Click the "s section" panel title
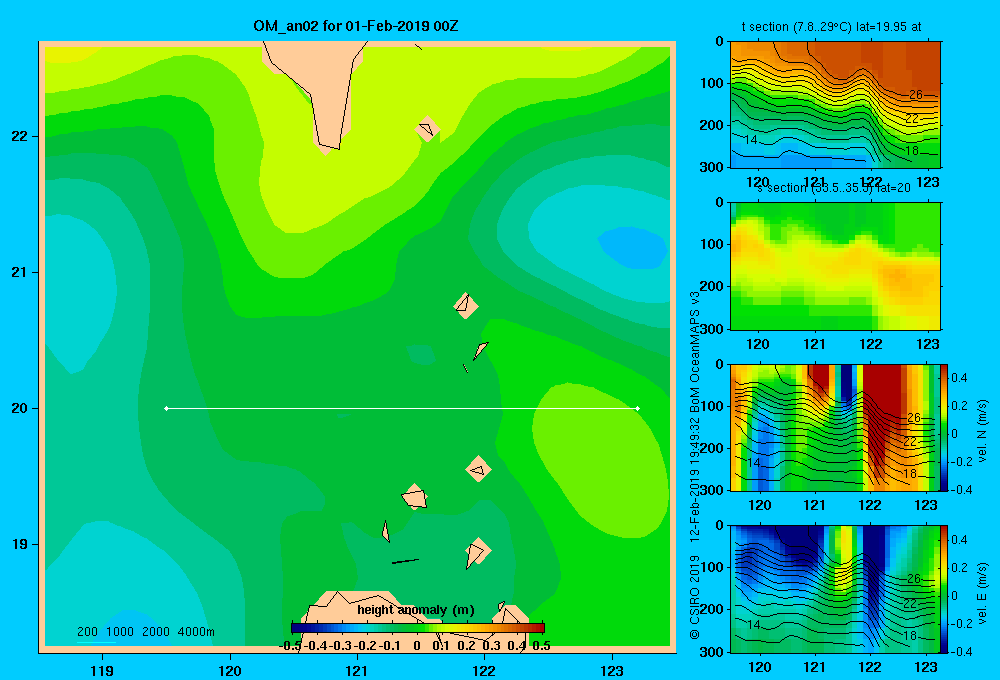 (x=833, y=188)
